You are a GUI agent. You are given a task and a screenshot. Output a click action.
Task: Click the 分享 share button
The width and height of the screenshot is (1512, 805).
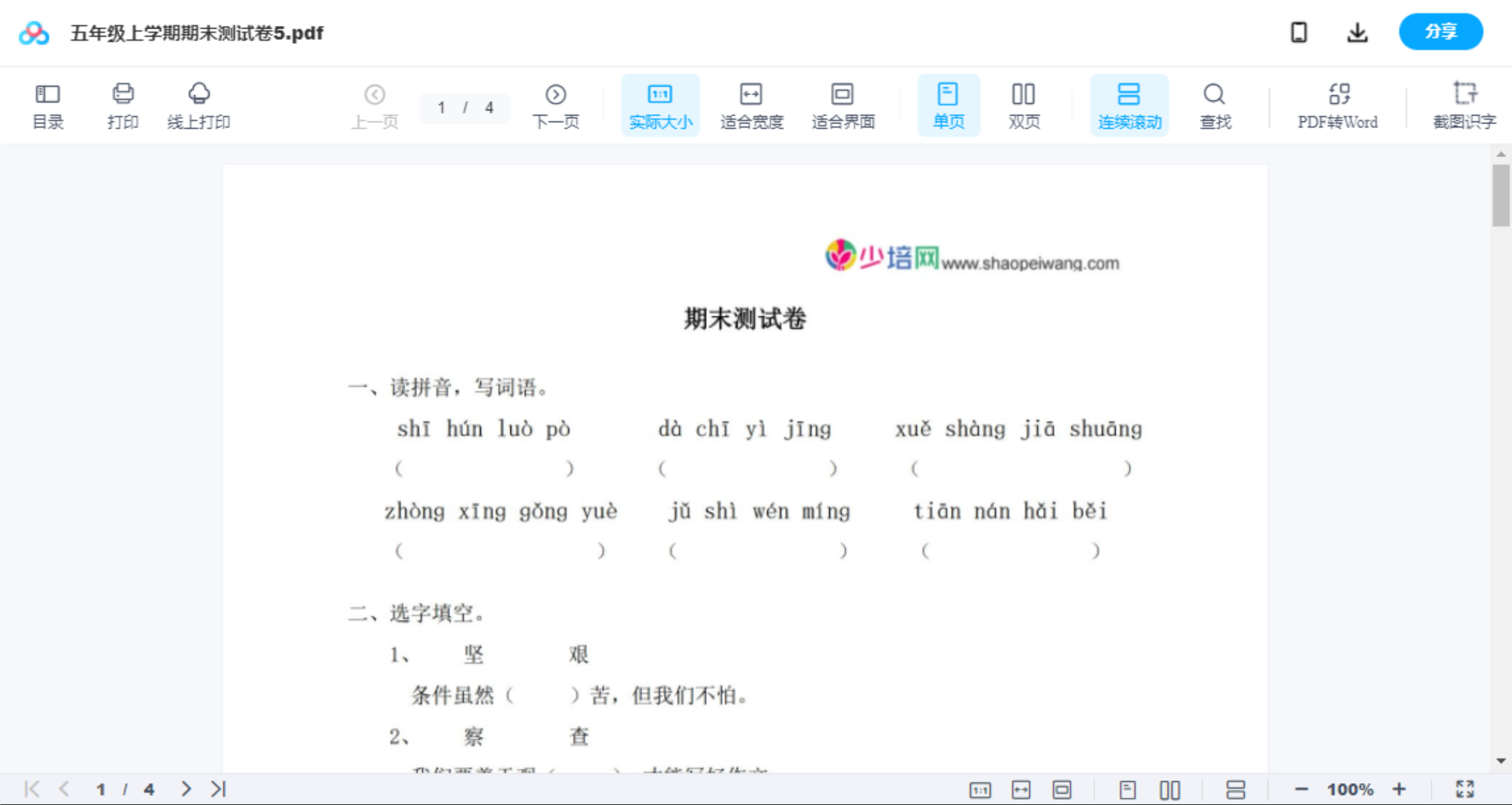1440,32
